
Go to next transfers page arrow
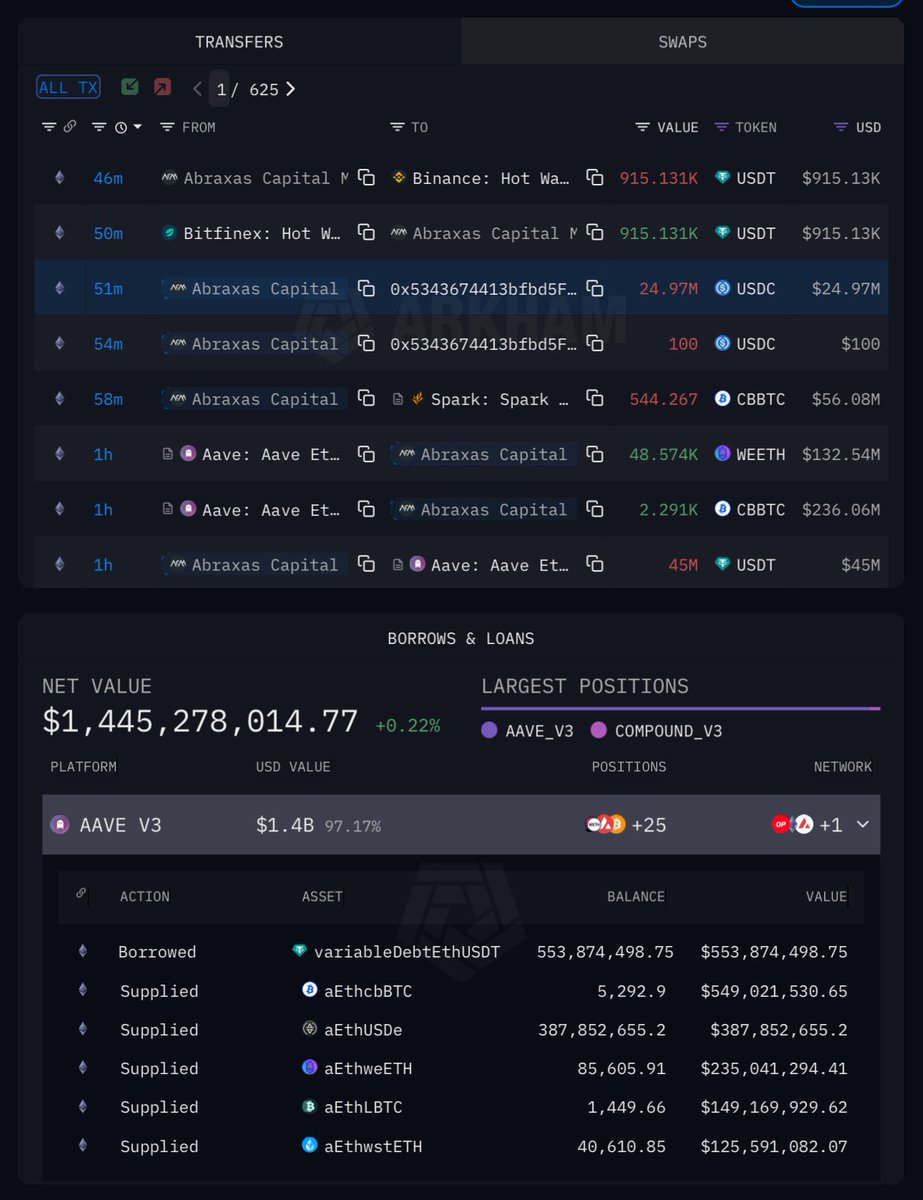click(290, 89)
